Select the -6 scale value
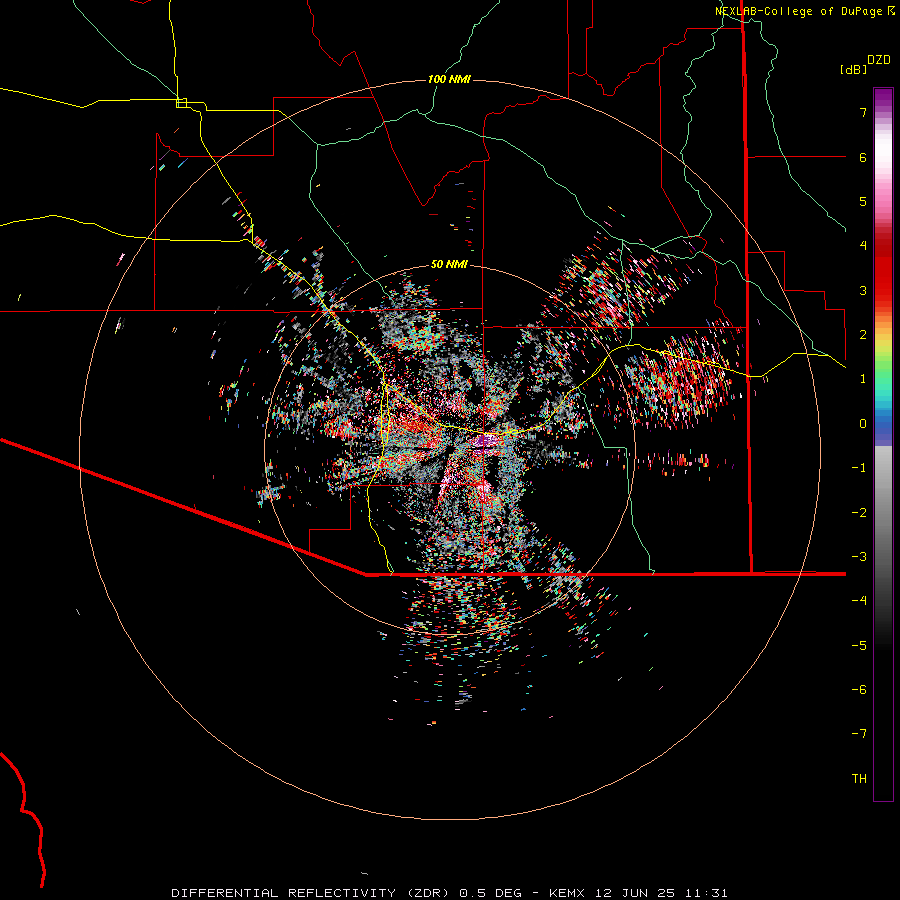900x900 pixels. pyautogui.click(x=859, y=690)
